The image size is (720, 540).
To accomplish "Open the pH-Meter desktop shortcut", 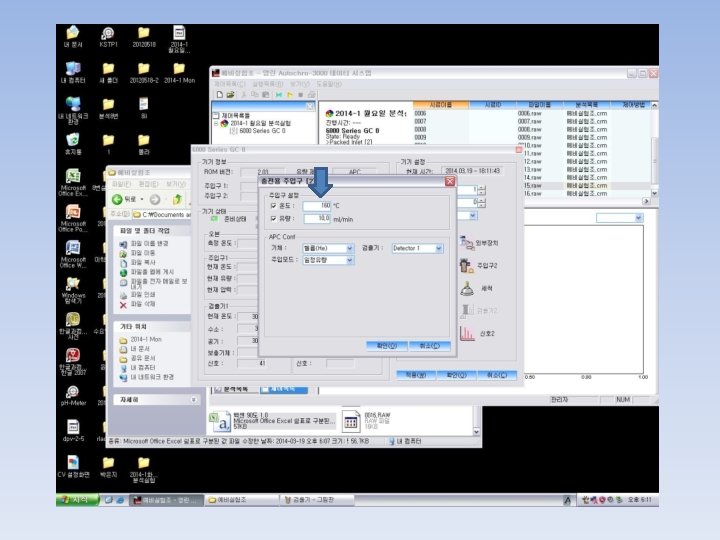I will (x=73, y=396).
